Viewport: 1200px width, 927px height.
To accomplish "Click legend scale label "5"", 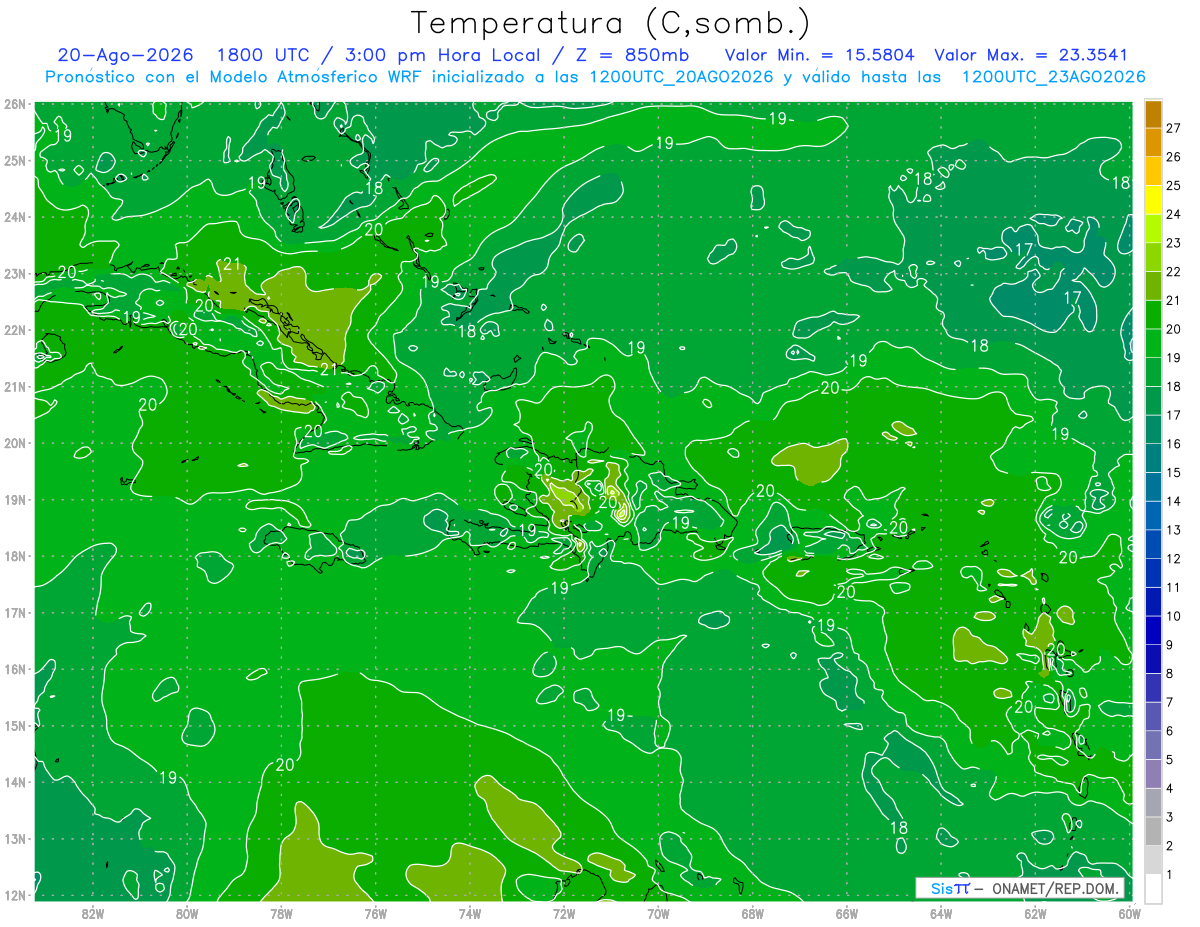I will coord(1170,760).
